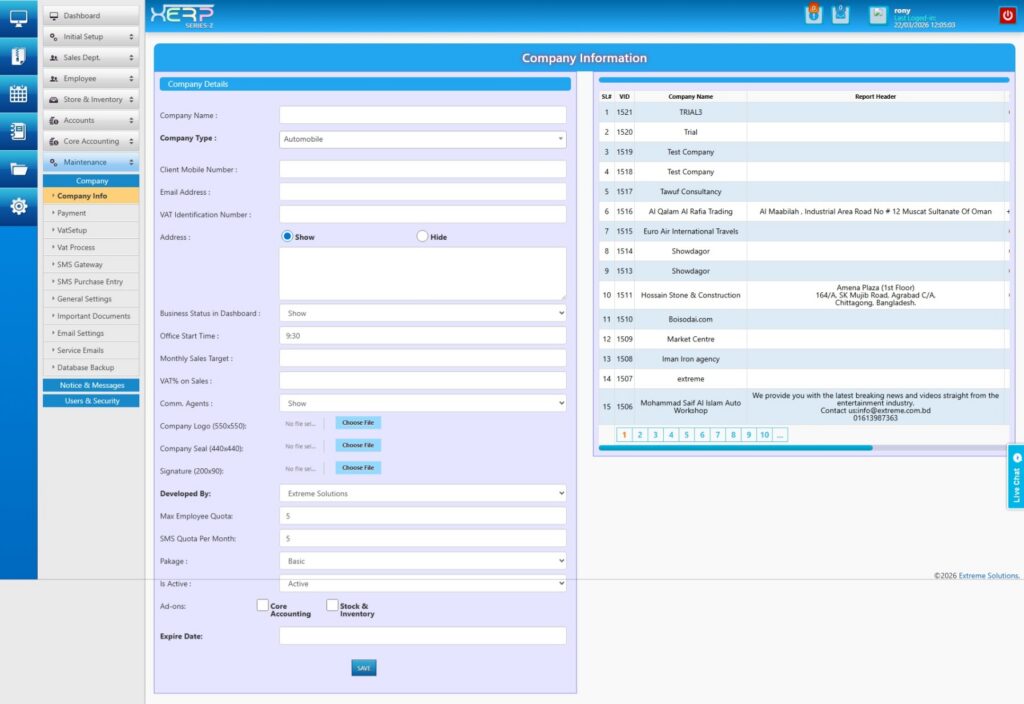This screenshot has height=704, width=1024.
Task: Open the Live Chat tab on the right edge
Action: coord(1016,477)
